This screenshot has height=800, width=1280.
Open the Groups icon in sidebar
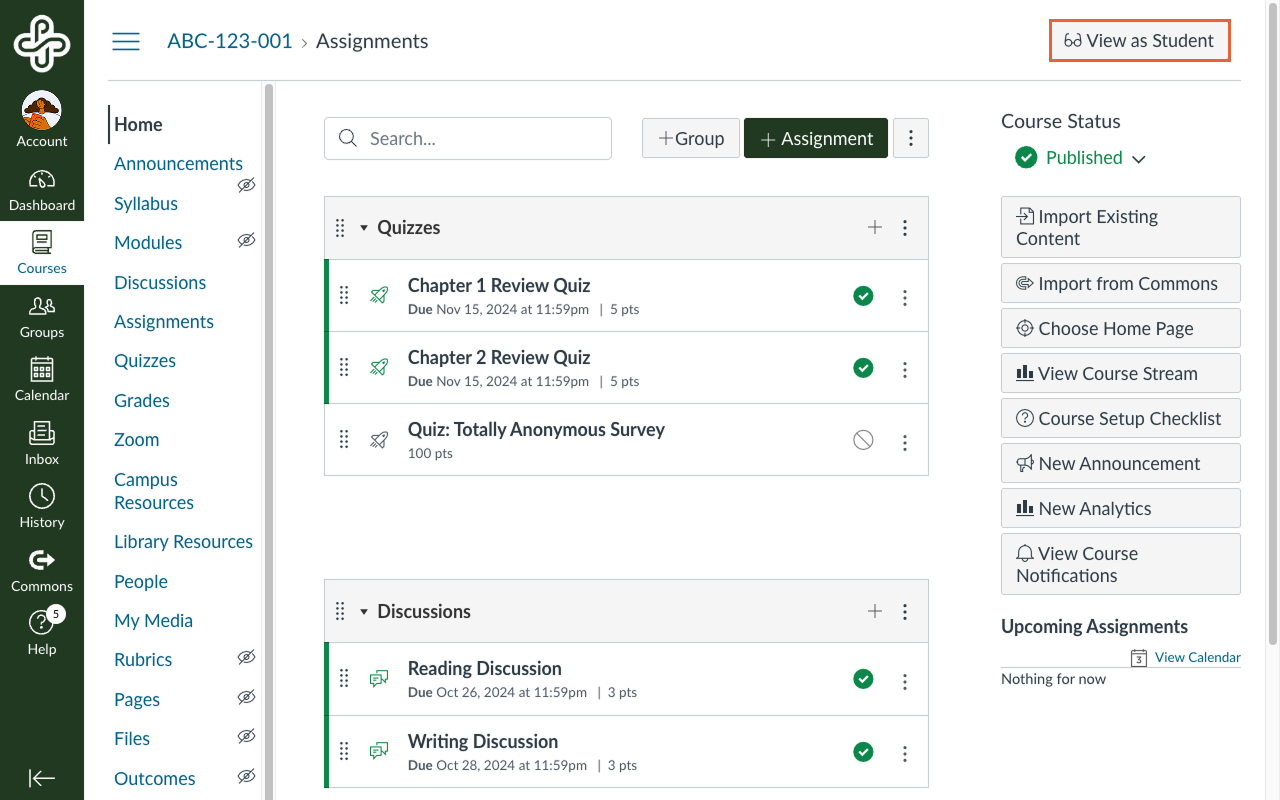click(x=42, y=306)
